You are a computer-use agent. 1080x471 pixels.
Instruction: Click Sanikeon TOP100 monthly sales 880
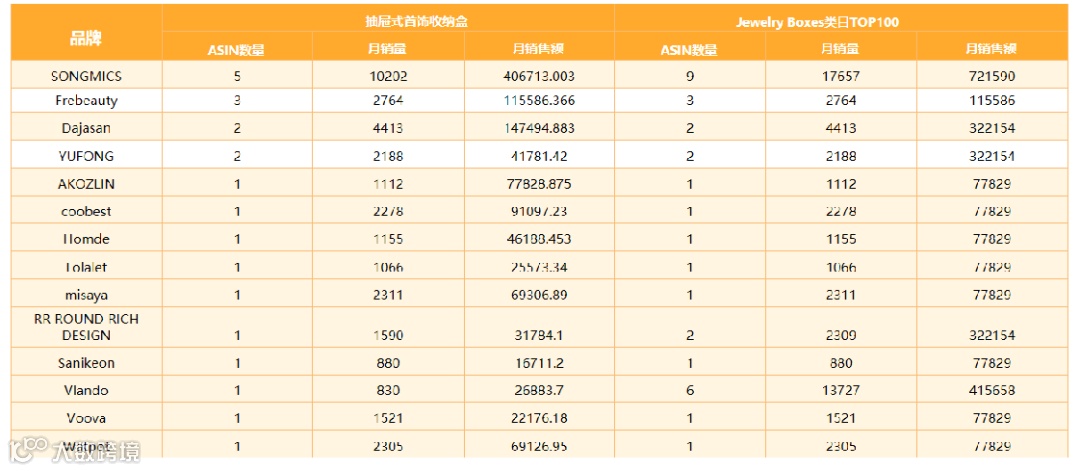(x=839, y=363)
